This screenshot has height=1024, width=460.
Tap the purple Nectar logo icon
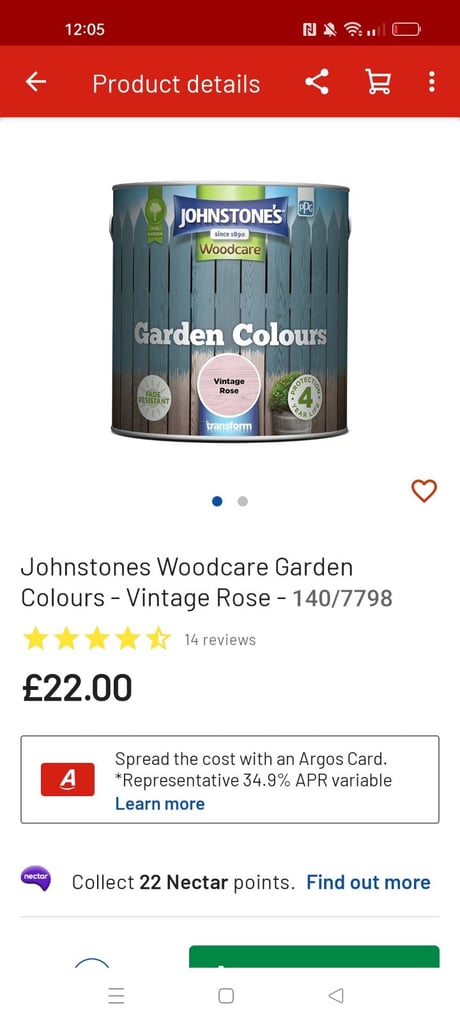[x=35, y=879]
